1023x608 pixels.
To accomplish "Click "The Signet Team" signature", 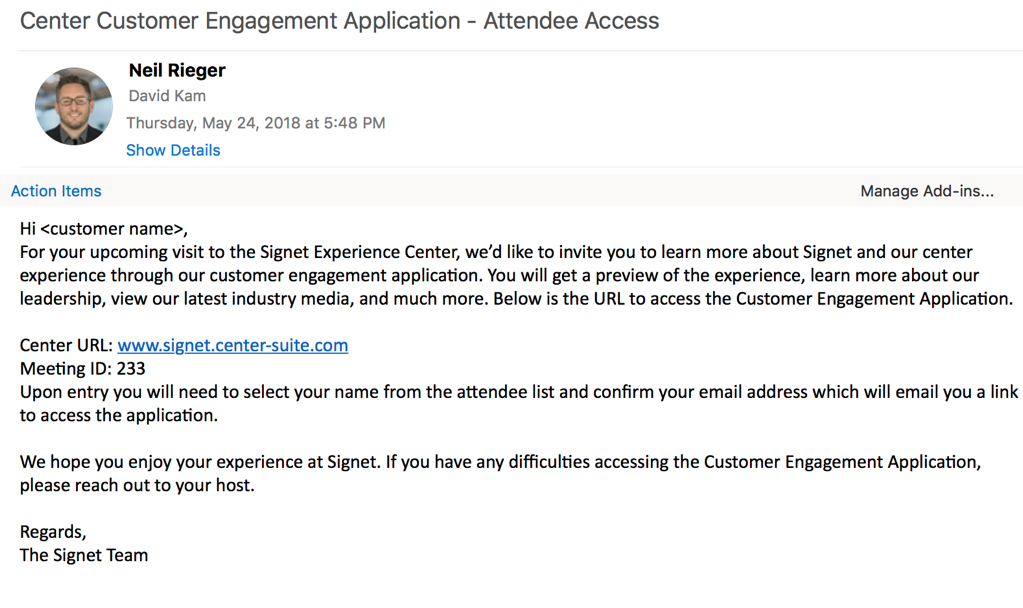I will pos(84,555).
